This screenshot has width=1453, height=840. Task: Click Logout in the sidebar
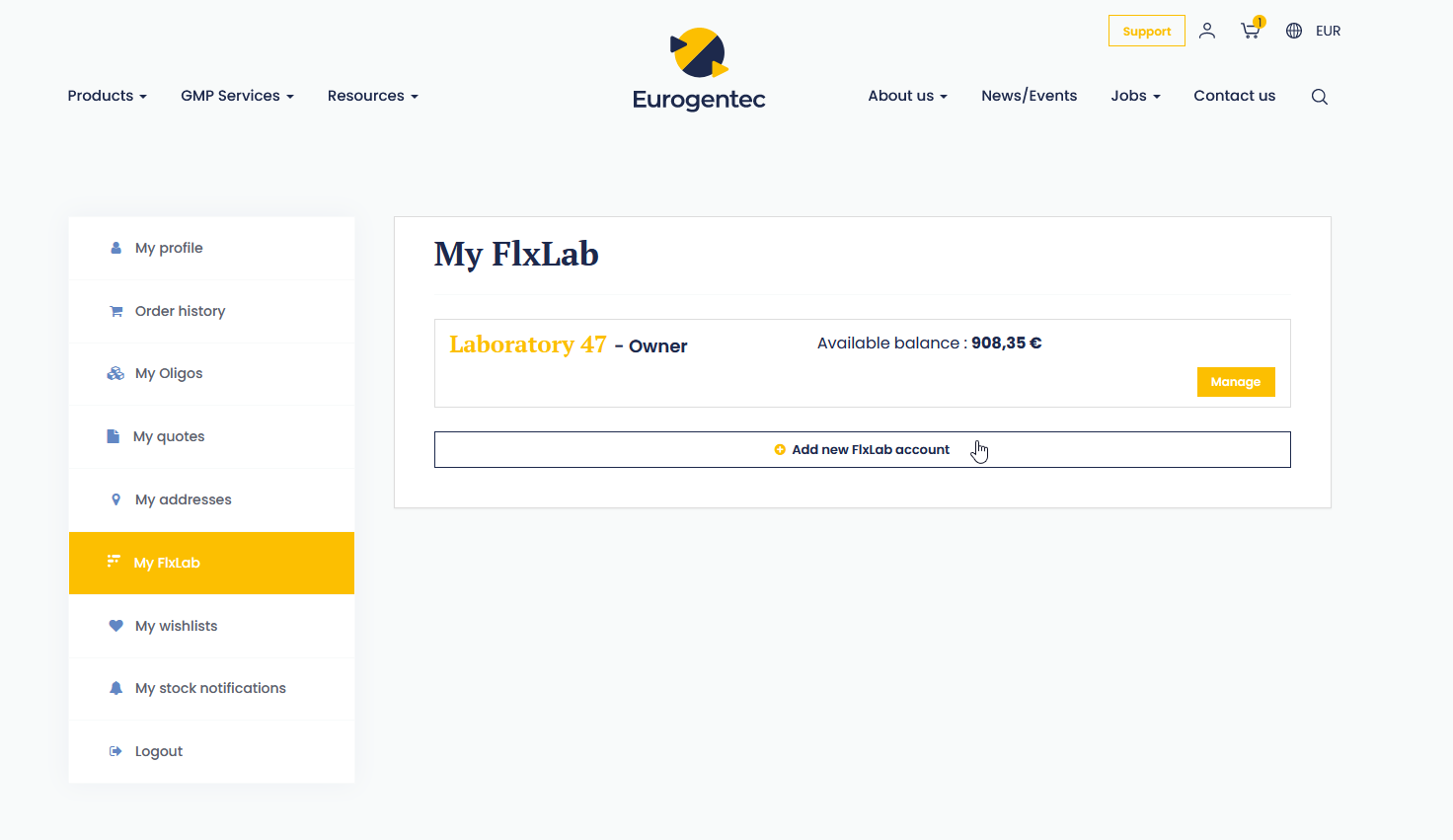tap(211, 751)
